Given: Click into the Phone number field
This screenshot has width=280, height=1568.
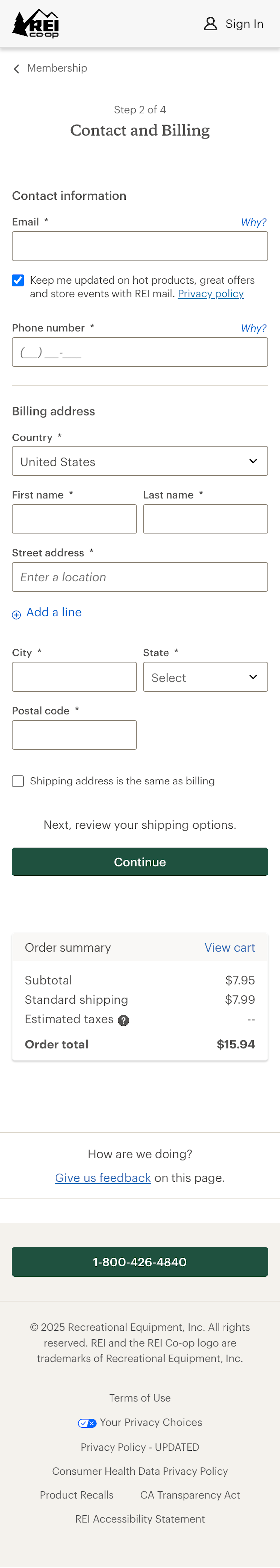Looking at the screenshot, I should (140, 352).
